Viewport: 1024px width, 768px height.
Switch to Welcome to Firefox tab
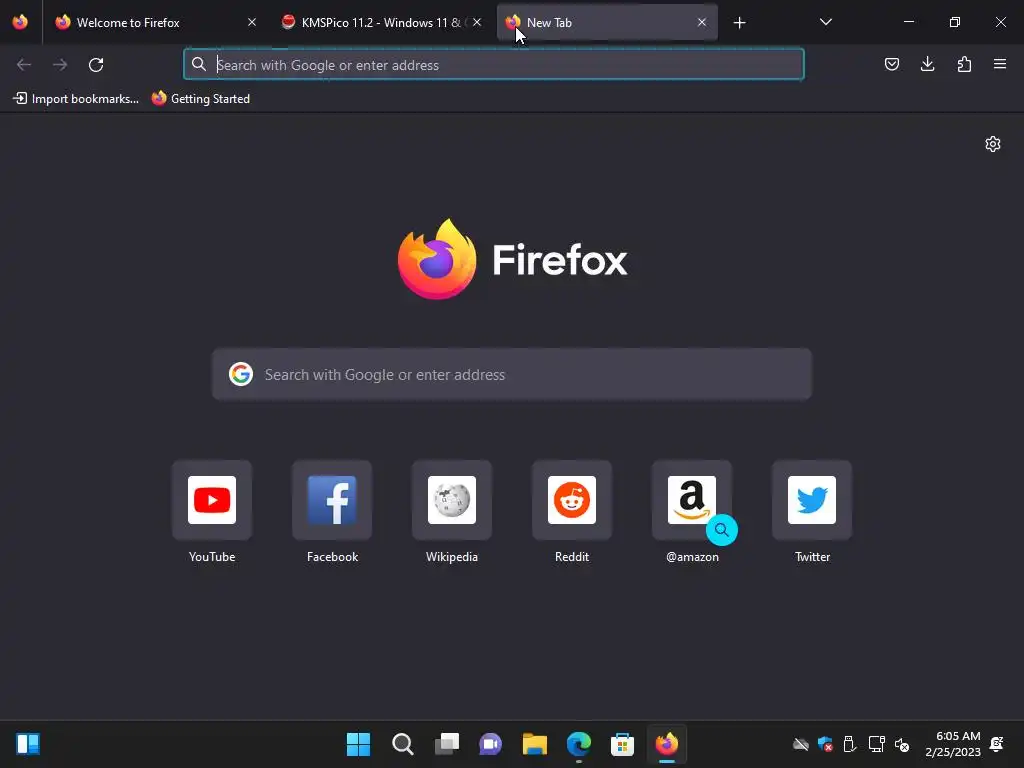coord(156,22)
